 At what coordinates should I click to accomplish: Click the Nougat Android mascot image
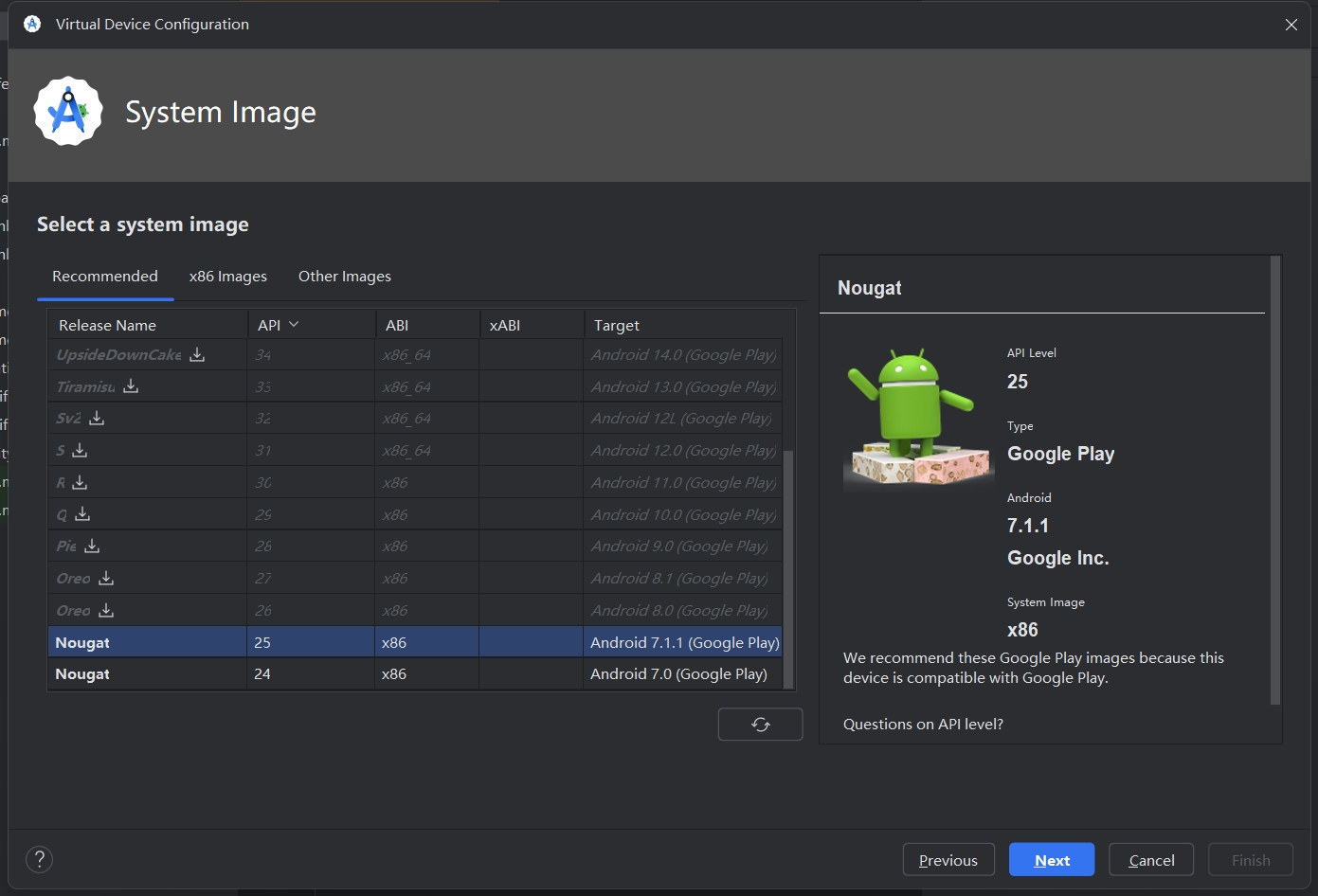(917, 418)
